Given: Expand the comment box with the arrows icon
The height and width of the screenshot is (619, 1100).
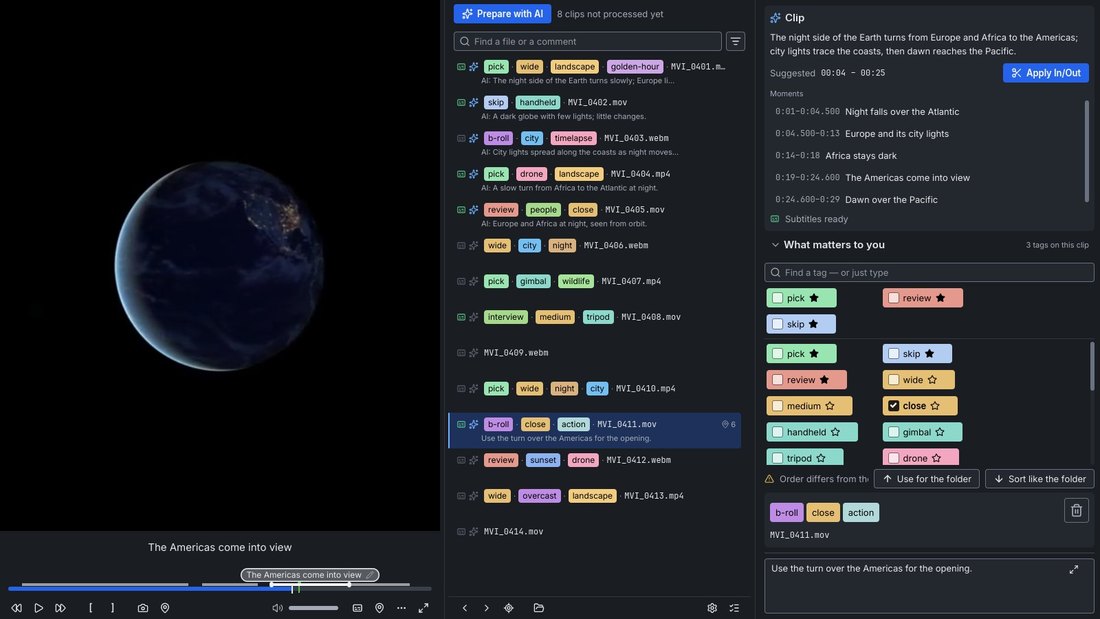Looking at the screenshot, I should 1073,569.
